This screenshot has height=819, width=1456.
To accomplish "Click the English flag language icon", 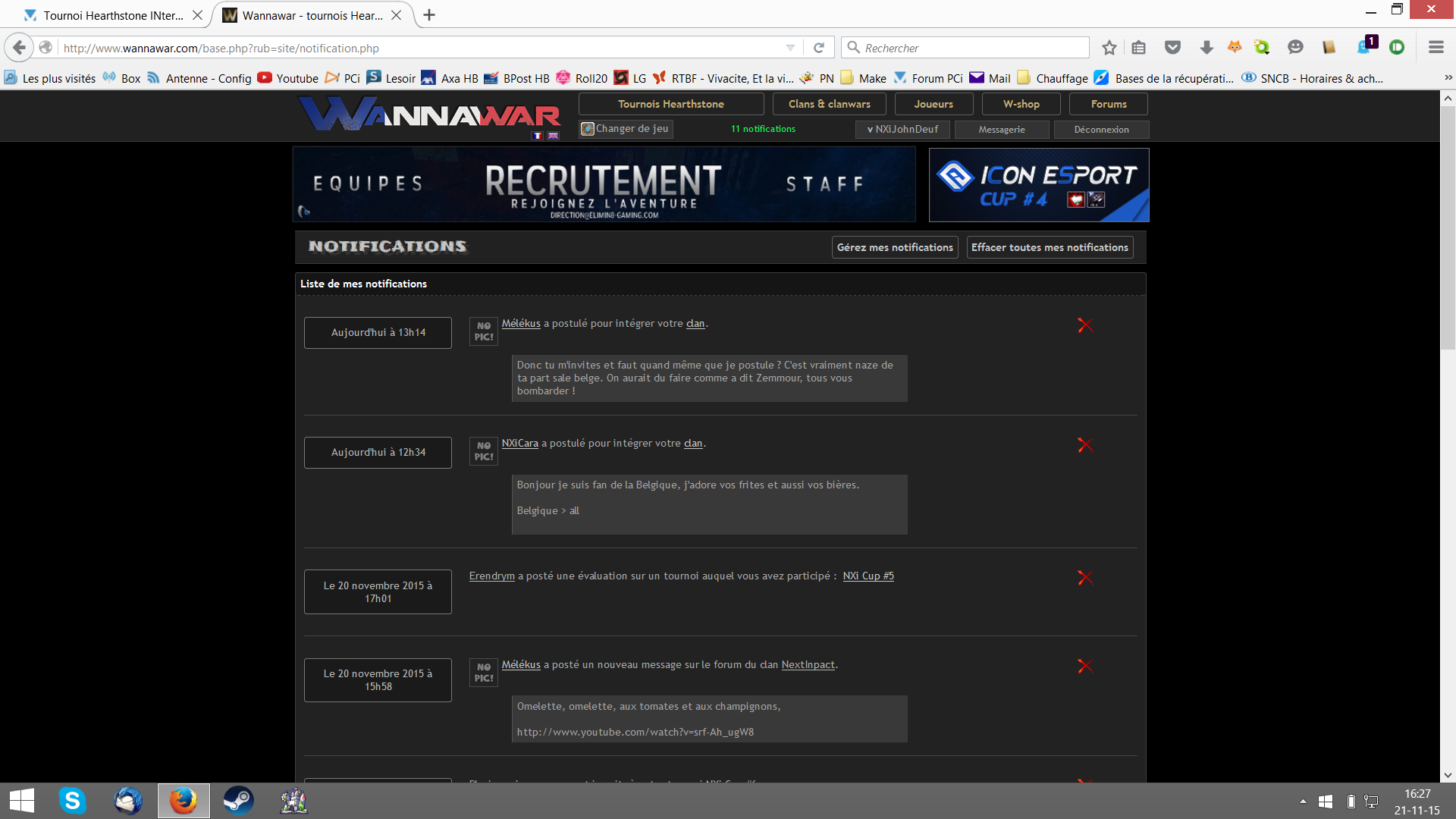I will click(x=554, y=136).
